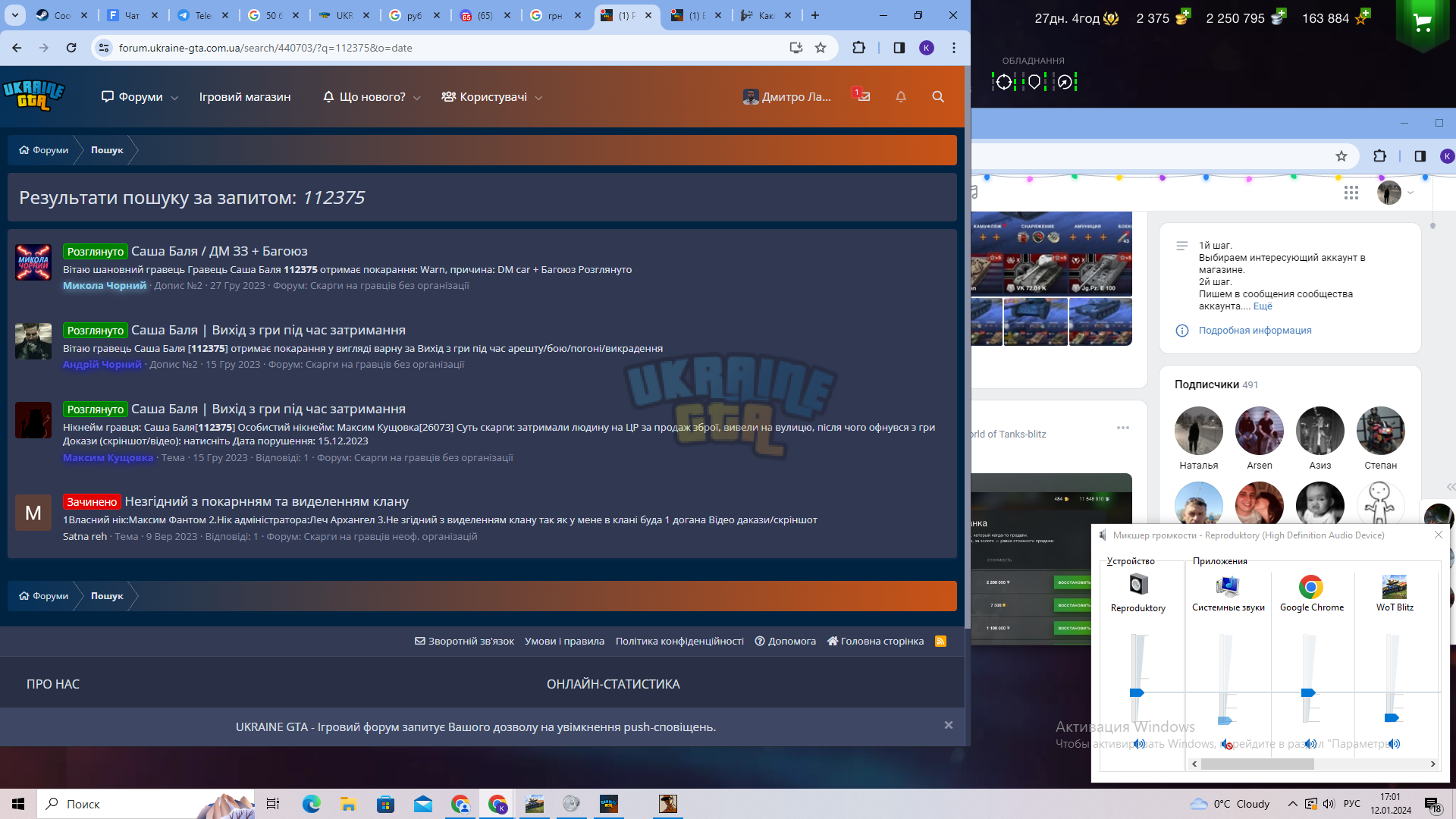The height and width of the screenshot is (819, 1456).
Task: Adjust Reproduktory device volume slider
Action: [x=1137, y=692]
